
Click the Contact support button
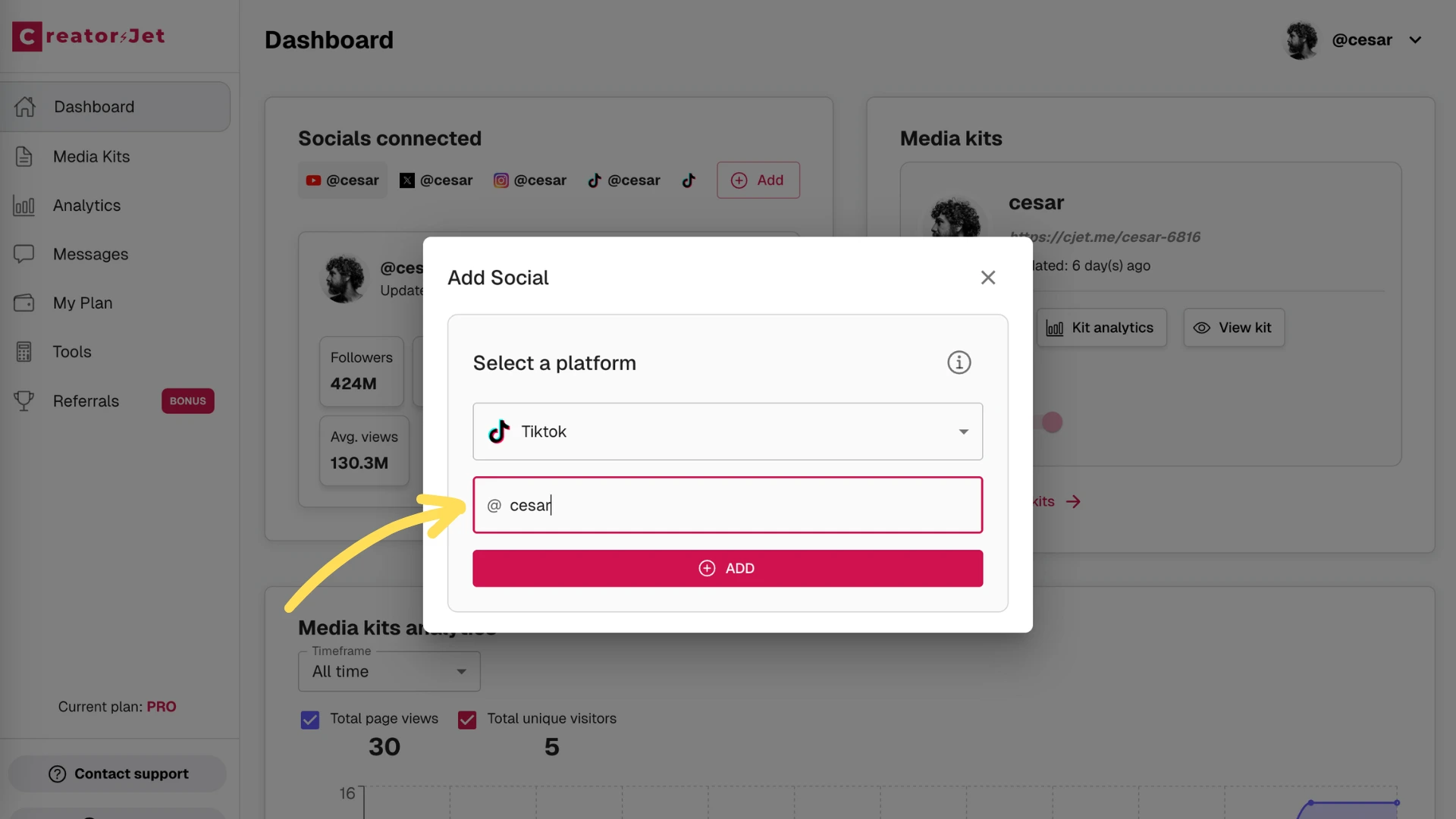pos(117,773)
